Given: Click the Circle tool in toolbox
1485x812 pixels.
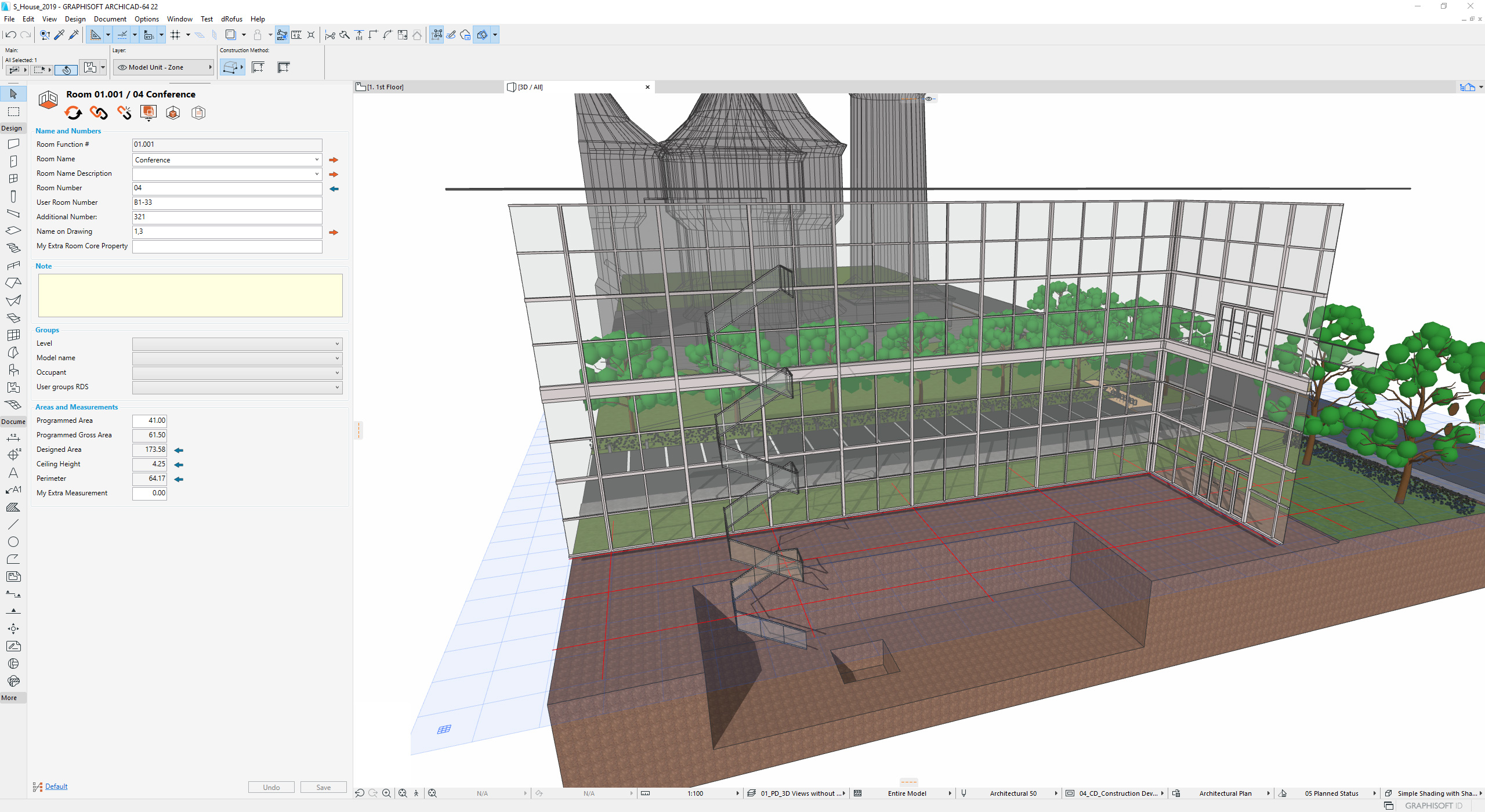Looking at the screenshot, I should tap(13, 542).
